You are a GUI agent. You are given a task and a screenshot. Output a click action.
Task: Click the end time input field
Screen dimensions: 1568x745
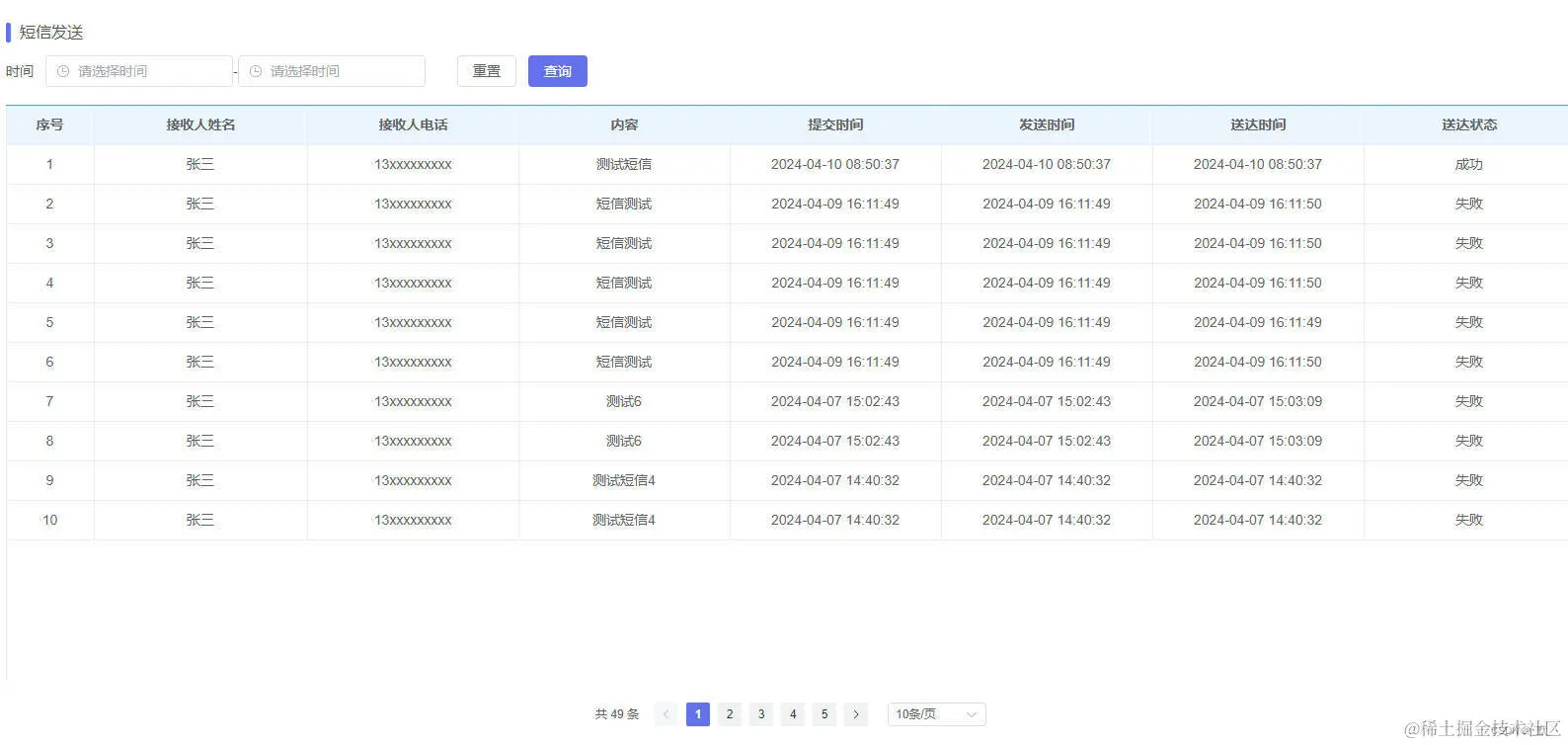(332, 71)
